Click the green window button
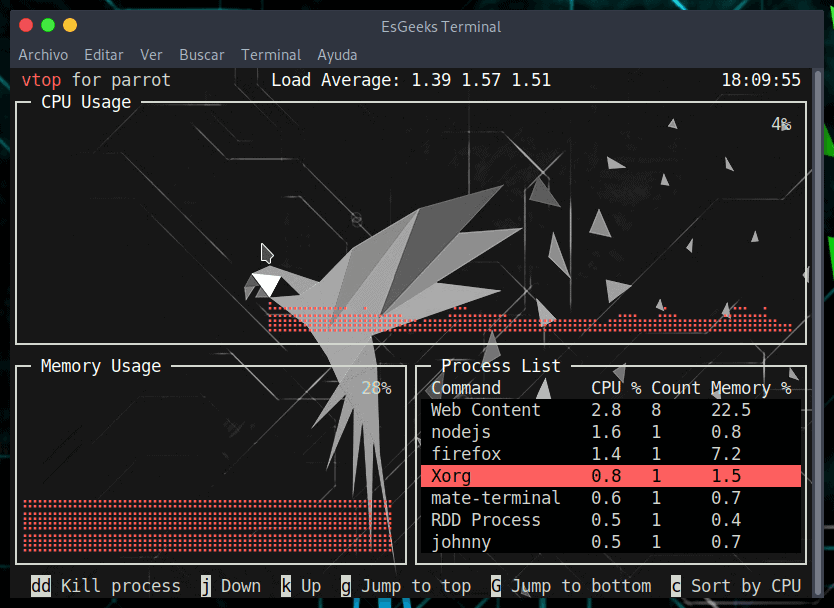The height and width of the screenshot is (608, 834). (x=48, y=25)
